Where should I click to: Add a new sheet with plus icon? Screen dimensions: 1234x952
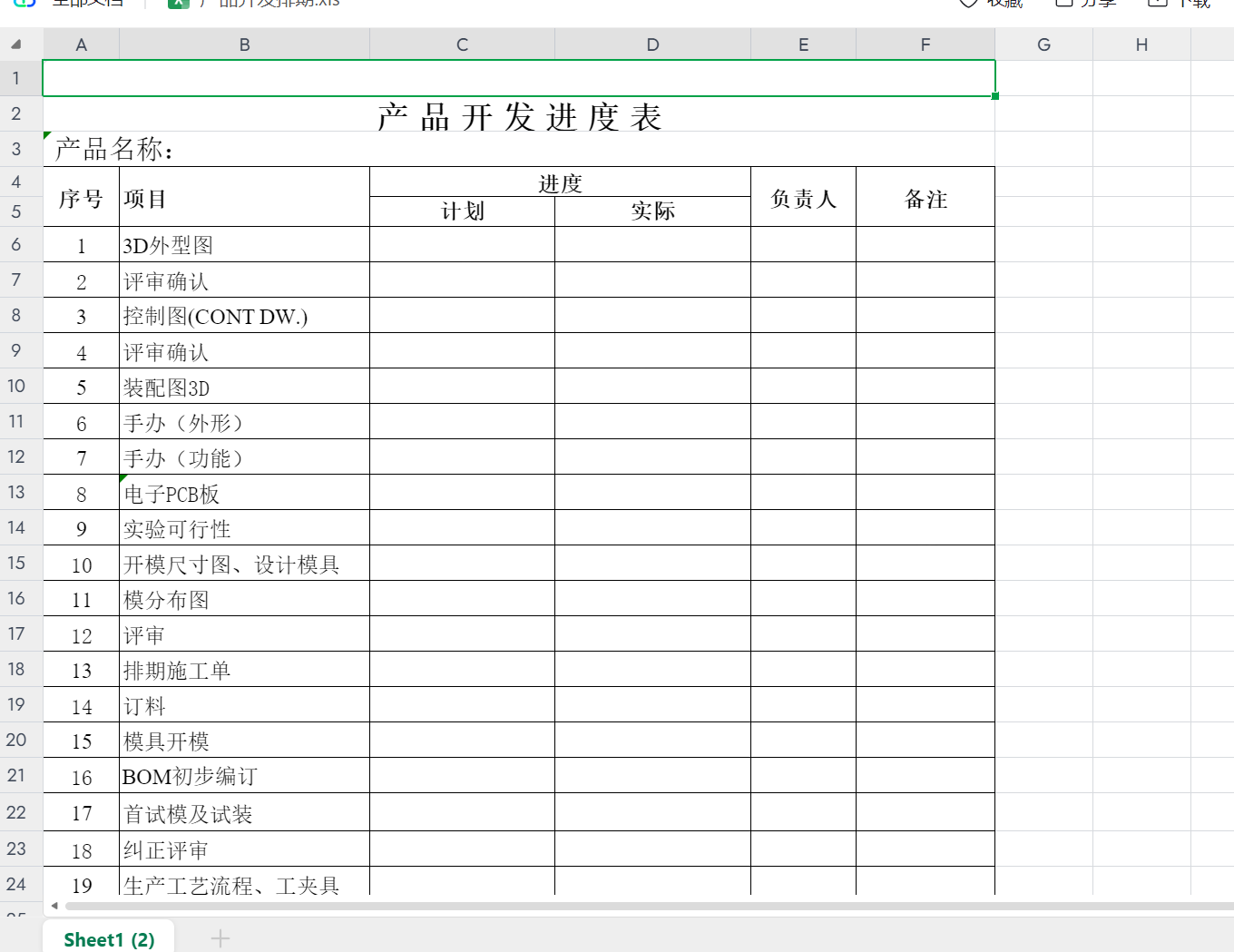[x=220, y=938]
